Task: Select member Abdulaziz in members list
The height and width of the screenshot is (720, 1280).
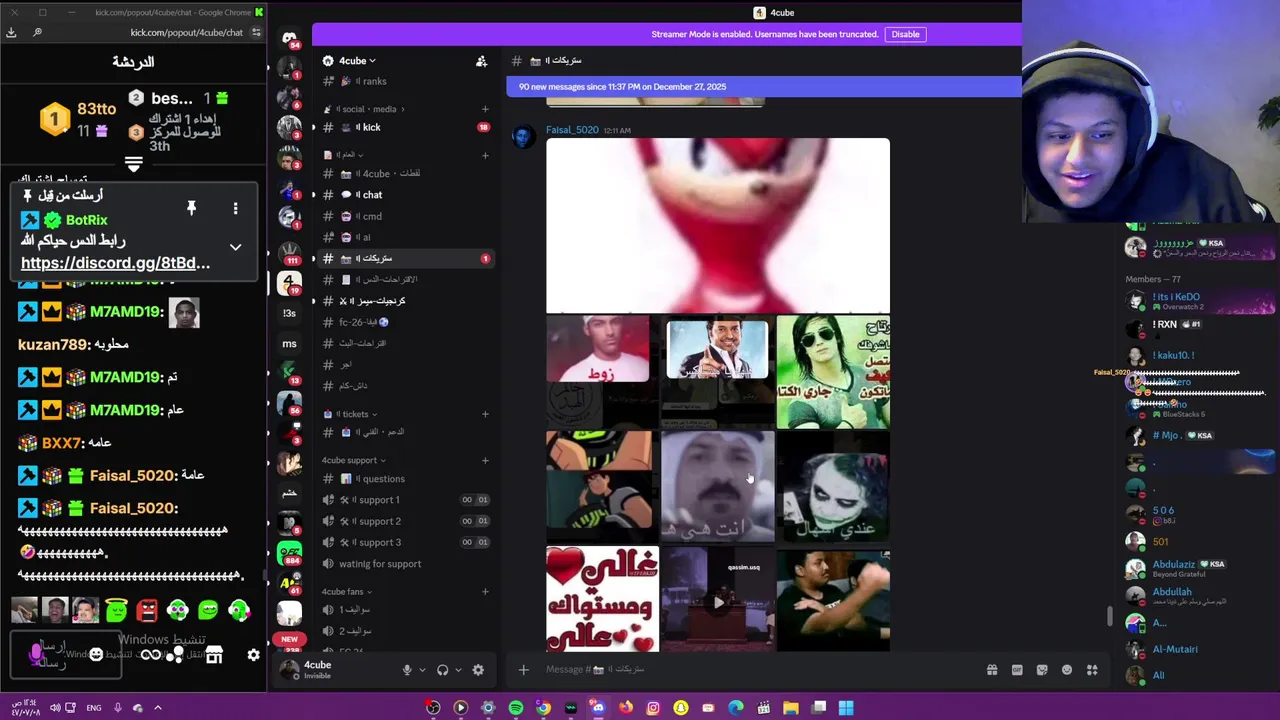Action: click(1174, 564)
